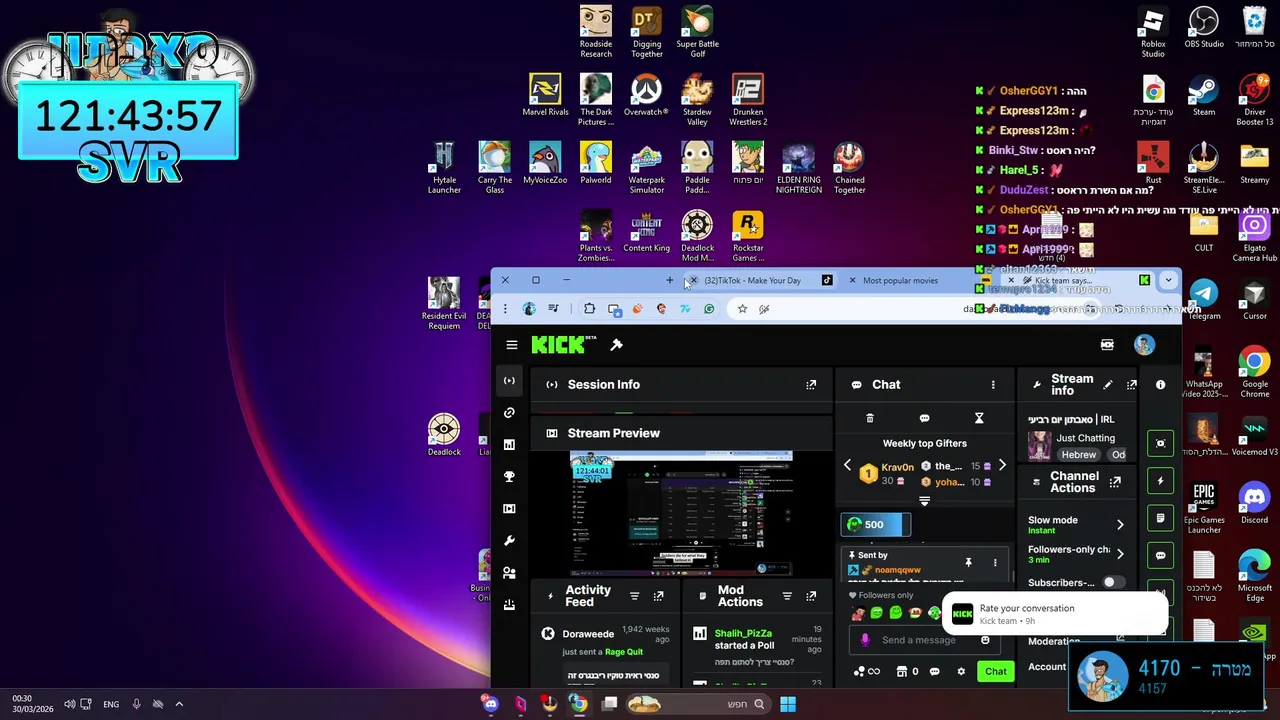Pop out the Activity Feed panel
This screenshot has width=1280, height=720.
tap(658, 596)
